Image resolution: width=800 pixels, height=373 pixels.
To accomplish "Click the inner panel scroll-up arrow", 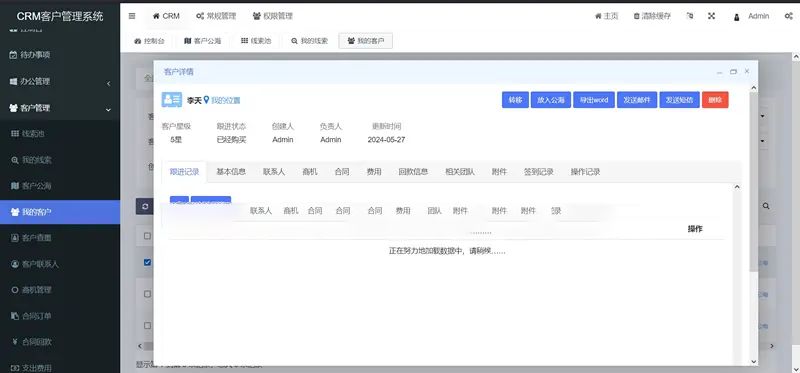I will coord(737,187).
